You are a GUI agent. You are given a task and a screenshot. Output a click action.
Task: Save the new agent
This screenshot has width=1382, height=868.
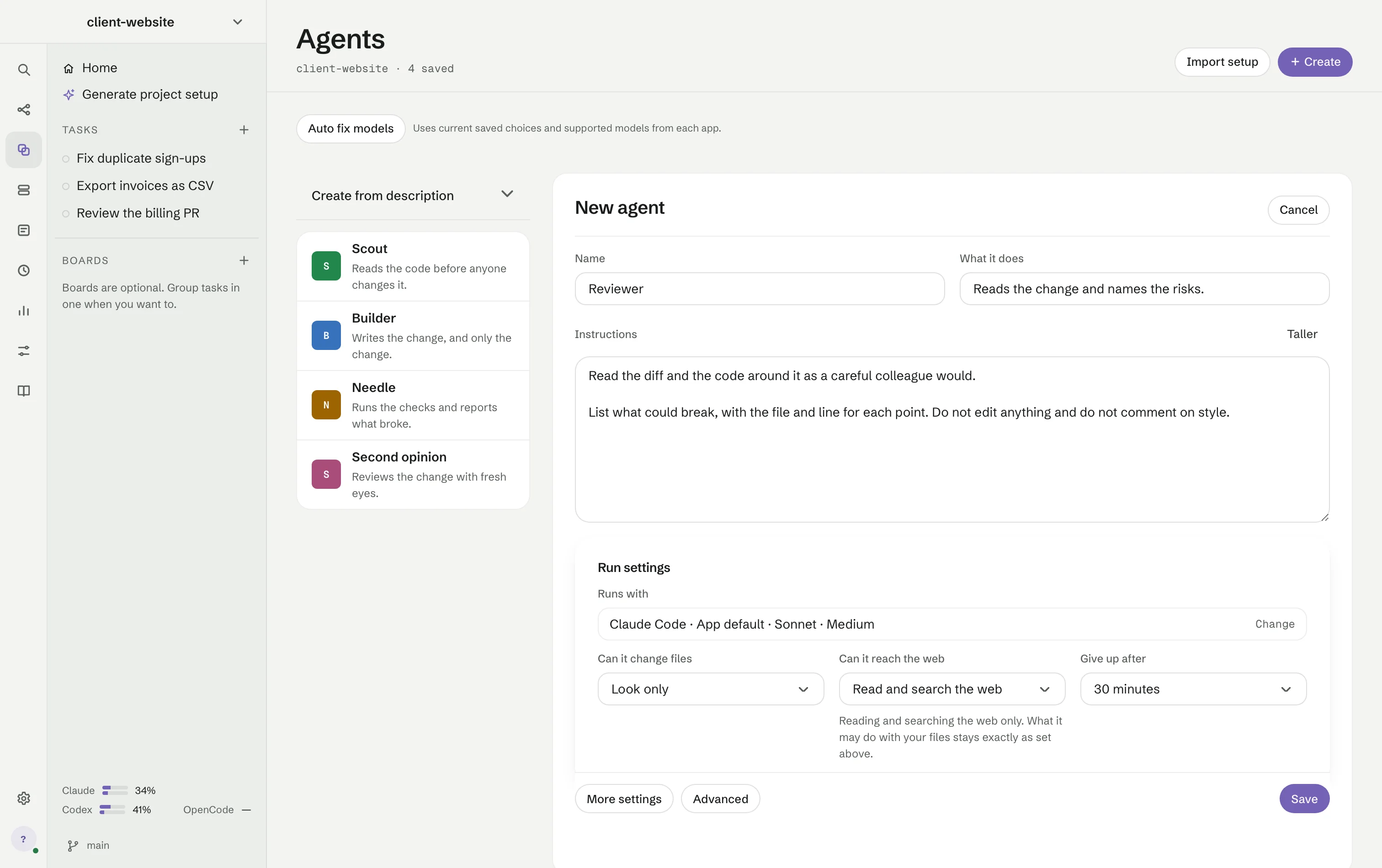click(1304, 799)
